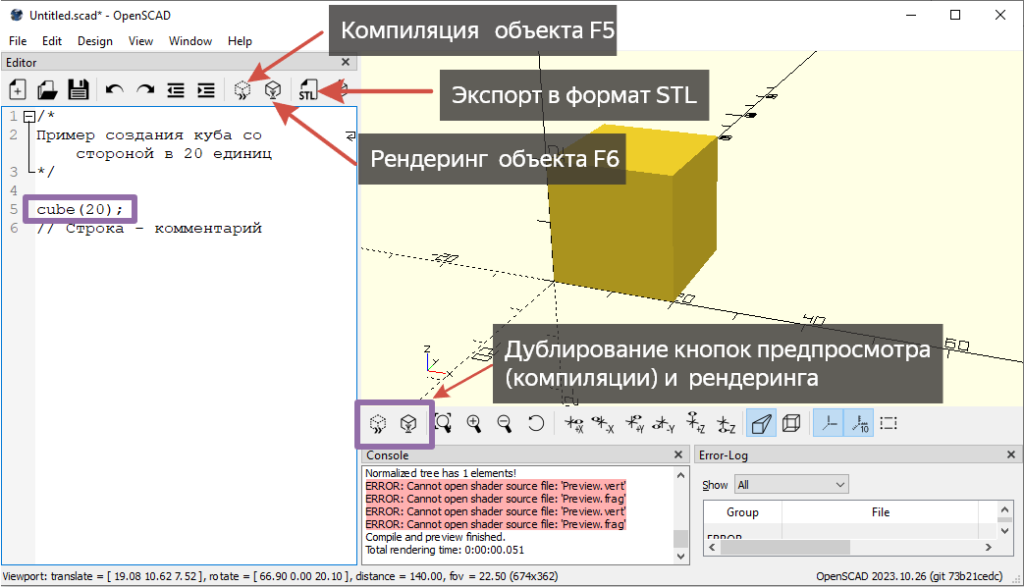Open the Window menu
1024x587 pixels.
(x=190, y=41)
